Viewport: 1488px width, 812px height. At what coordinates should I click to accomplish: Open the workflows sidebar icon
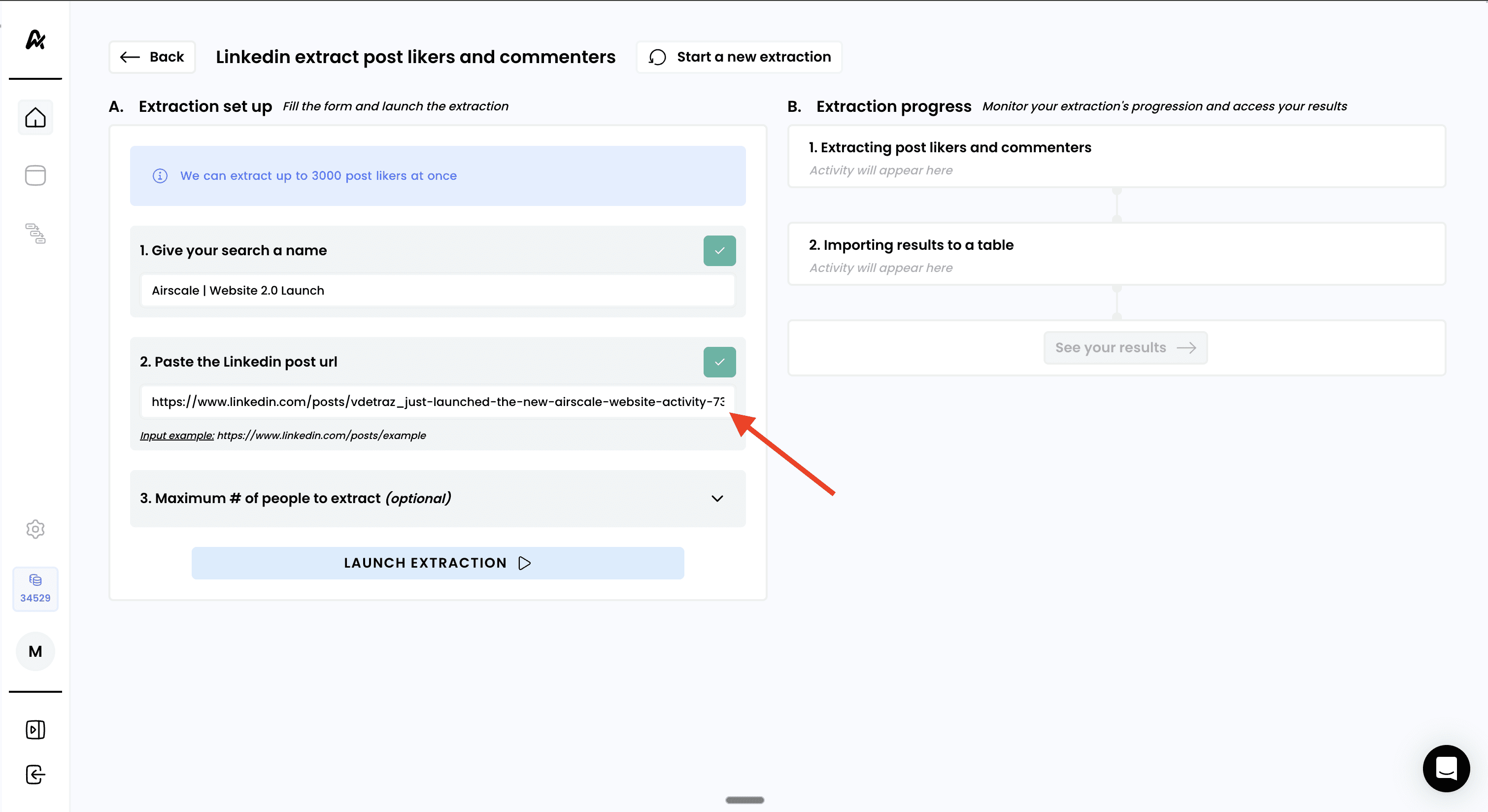click(35, 234)
